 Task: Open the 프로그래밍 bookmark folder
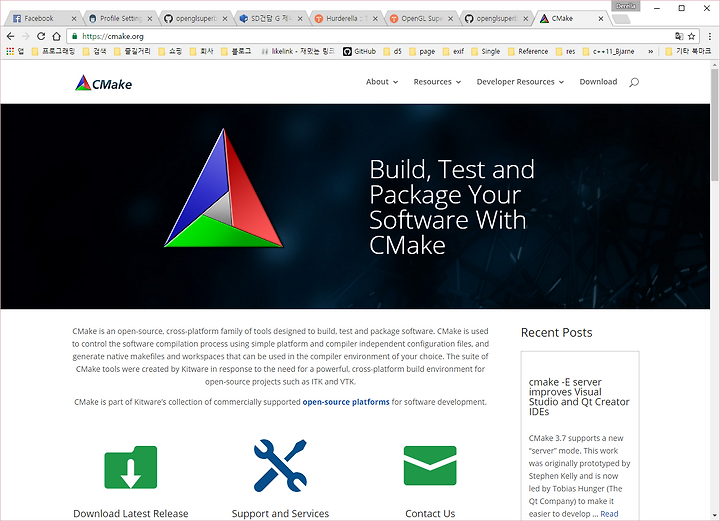(x=53, y=51)
